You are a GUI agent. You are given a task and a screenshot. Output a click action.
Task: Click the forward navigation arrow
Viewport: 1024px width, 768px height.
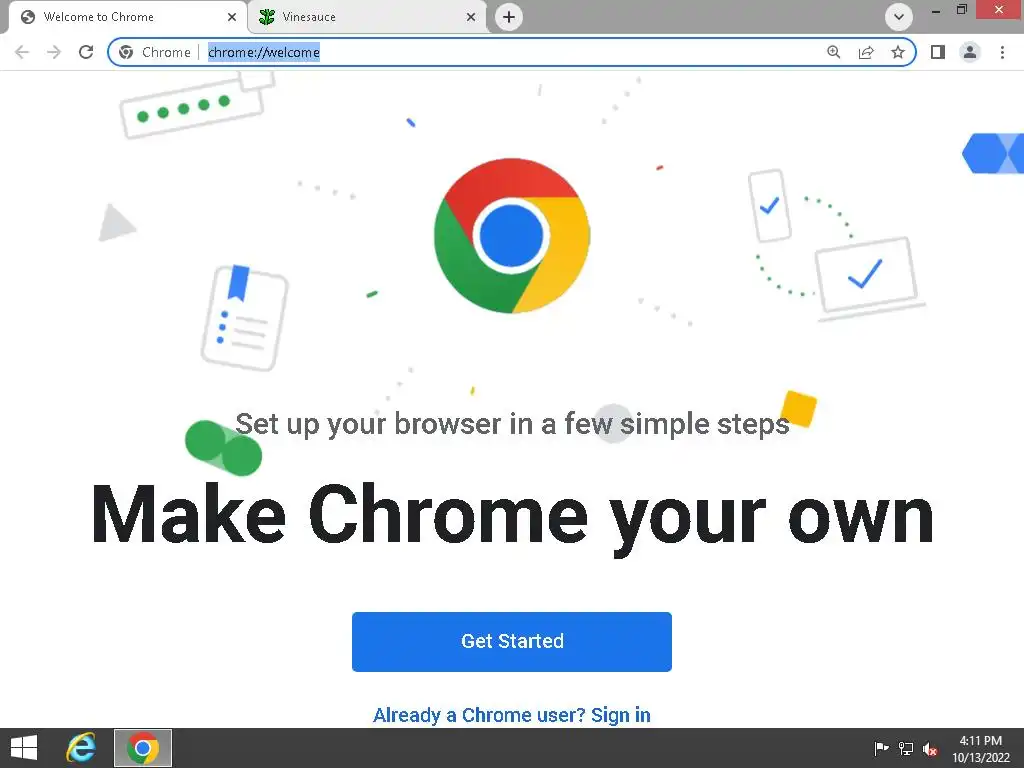[x=54, y=52]
